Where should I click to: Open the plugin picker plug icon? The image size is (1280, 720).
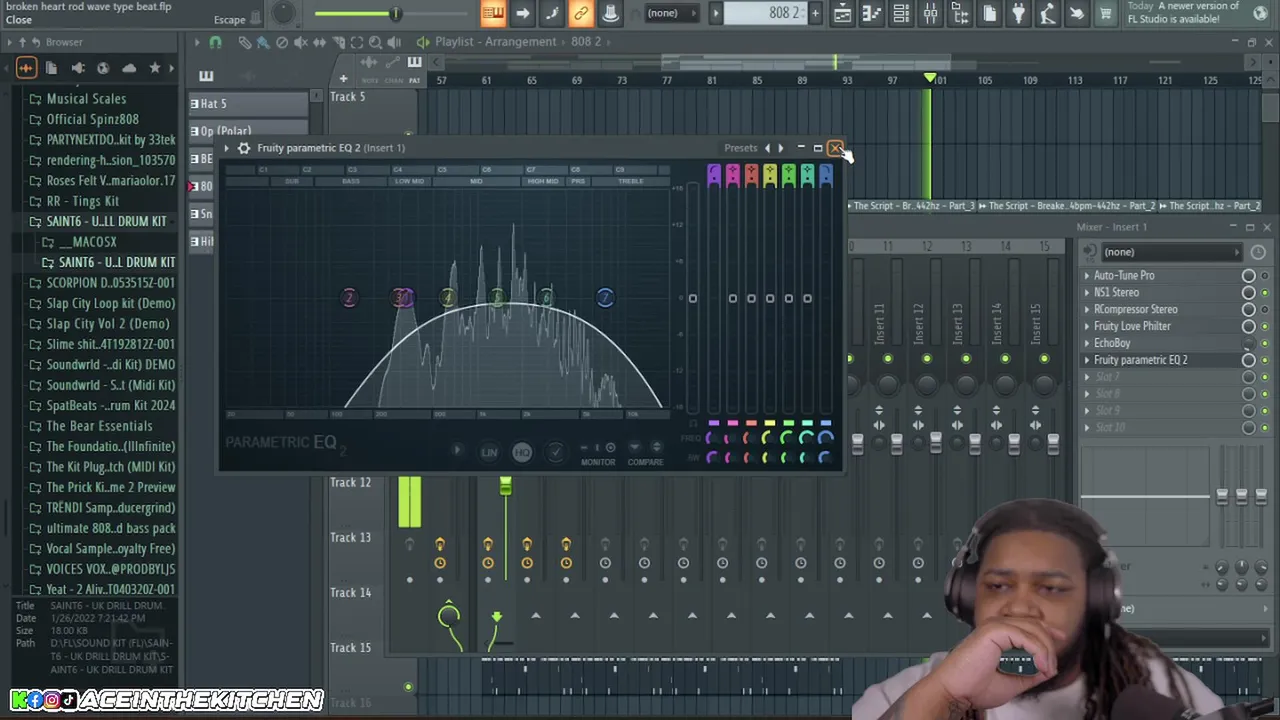[x=1018, y=13]
